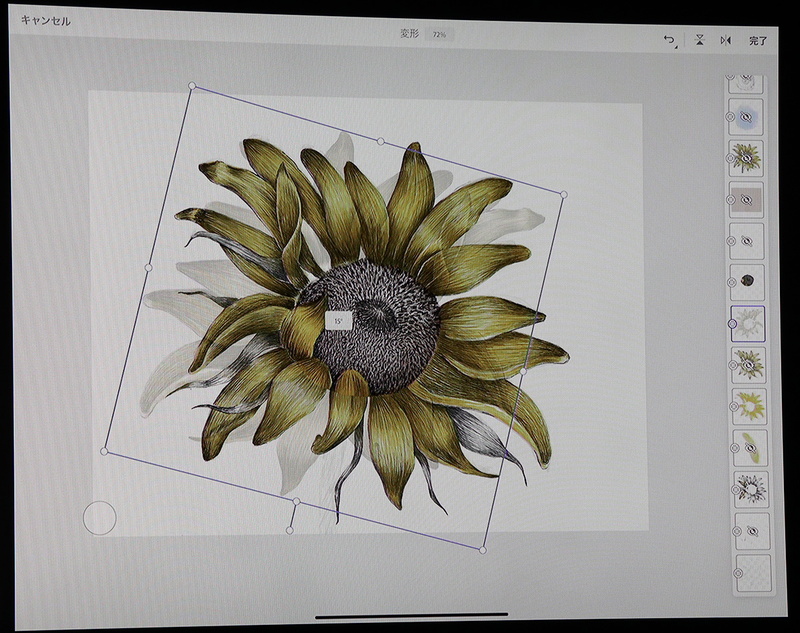Click the selection dot beside the dark seed-center layer

(x=732, y=282)
